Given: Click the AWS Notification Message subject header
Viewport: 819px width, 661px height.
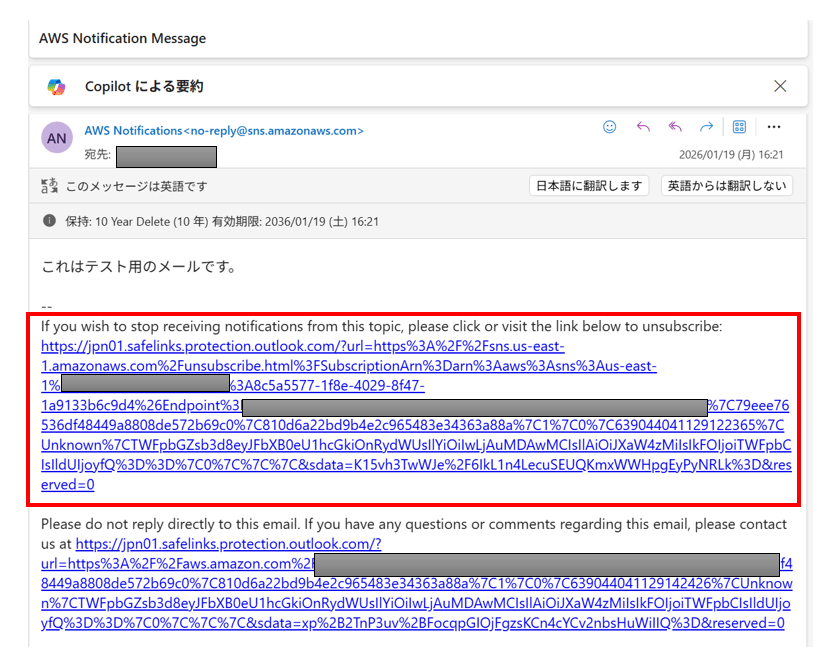Looking at the screenshot, I should click(x=122, y=39).
